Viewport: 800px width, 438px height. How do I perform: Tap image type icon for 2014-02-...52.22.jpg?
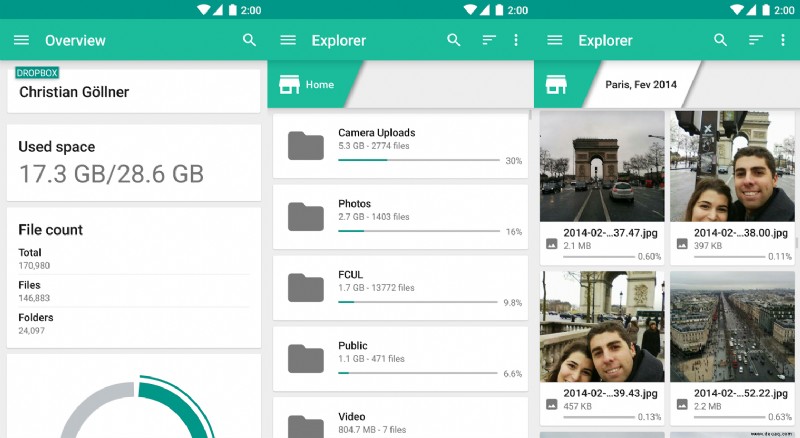click(x=682, y=405)
